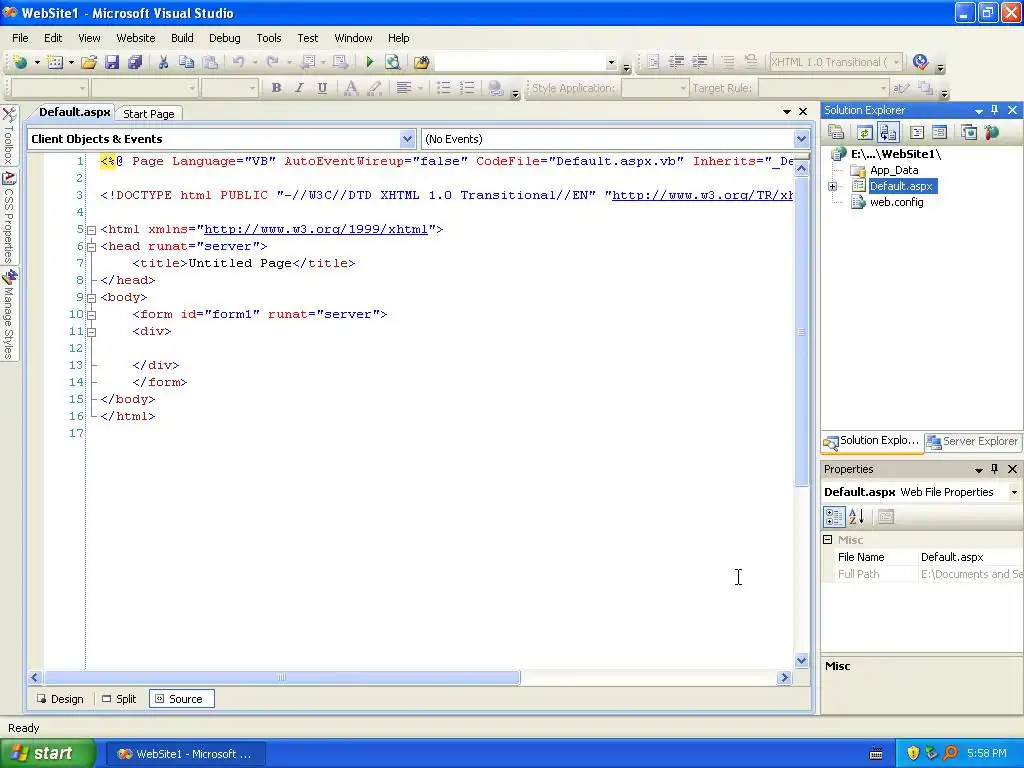
Task: Pin the Solution Explorer panel
Action: [x=995, y=110]
